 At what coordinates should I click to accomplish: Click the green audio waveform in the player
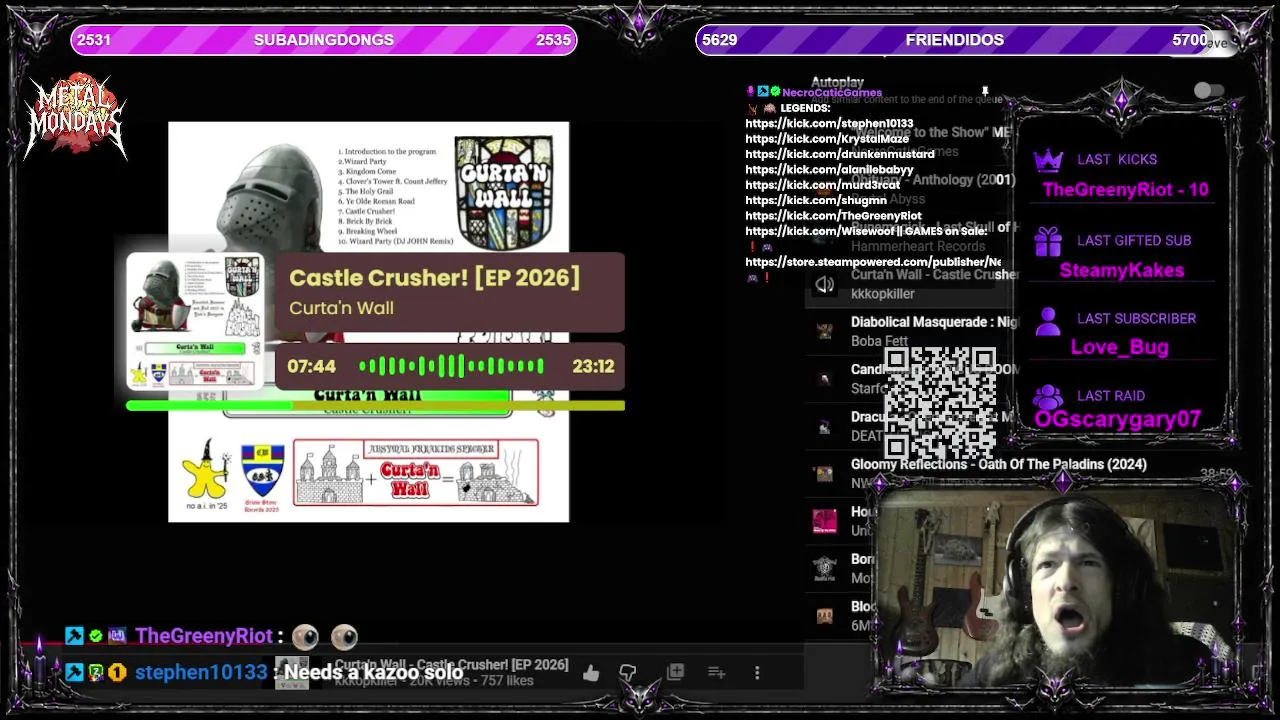point(451,367)
